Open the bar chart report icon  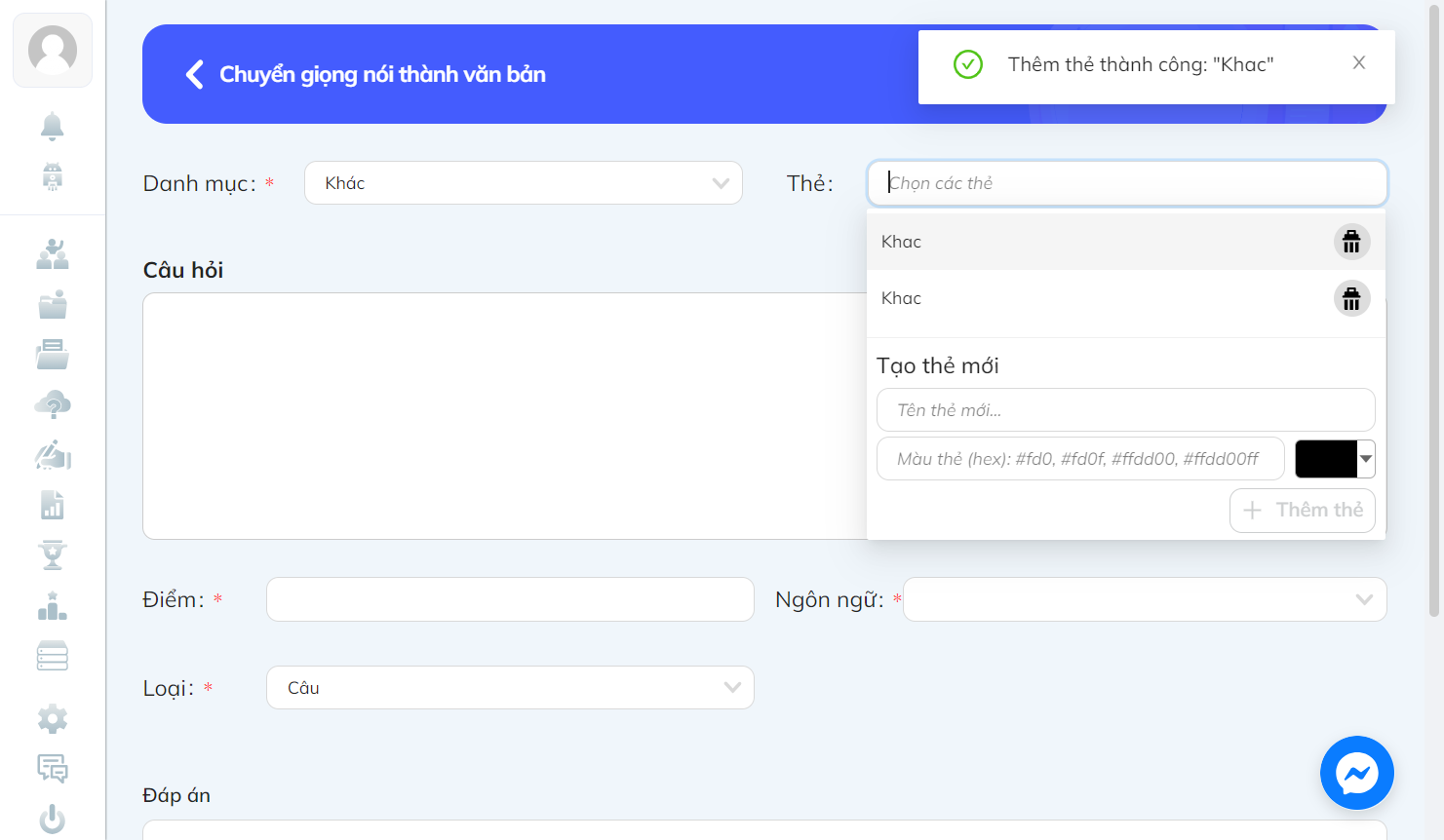pos(53,505)
